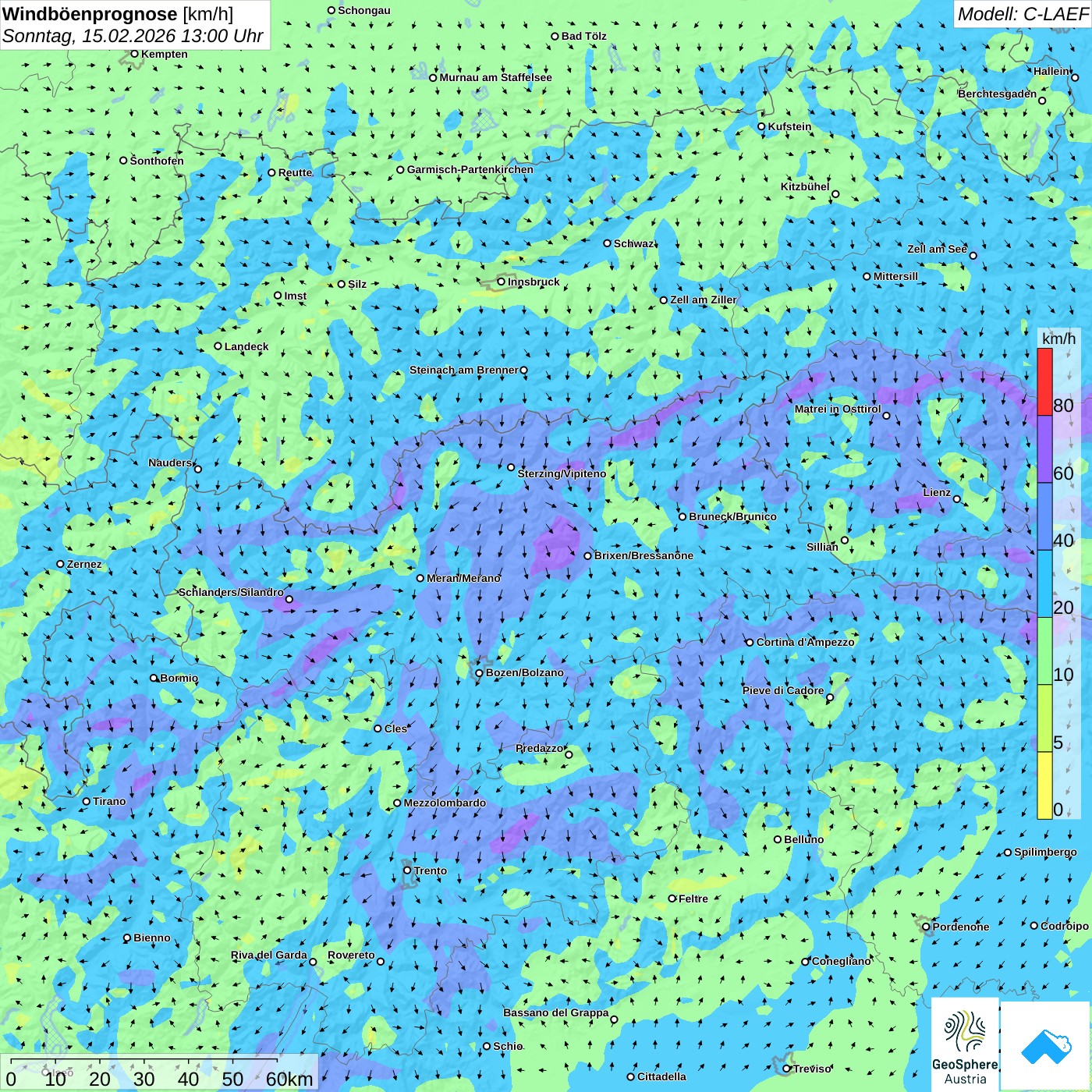This screenshot has height=1092, width=1092.
Task: Click the Matrei in Osttirol city marker
Action: [x=886, y=416]
